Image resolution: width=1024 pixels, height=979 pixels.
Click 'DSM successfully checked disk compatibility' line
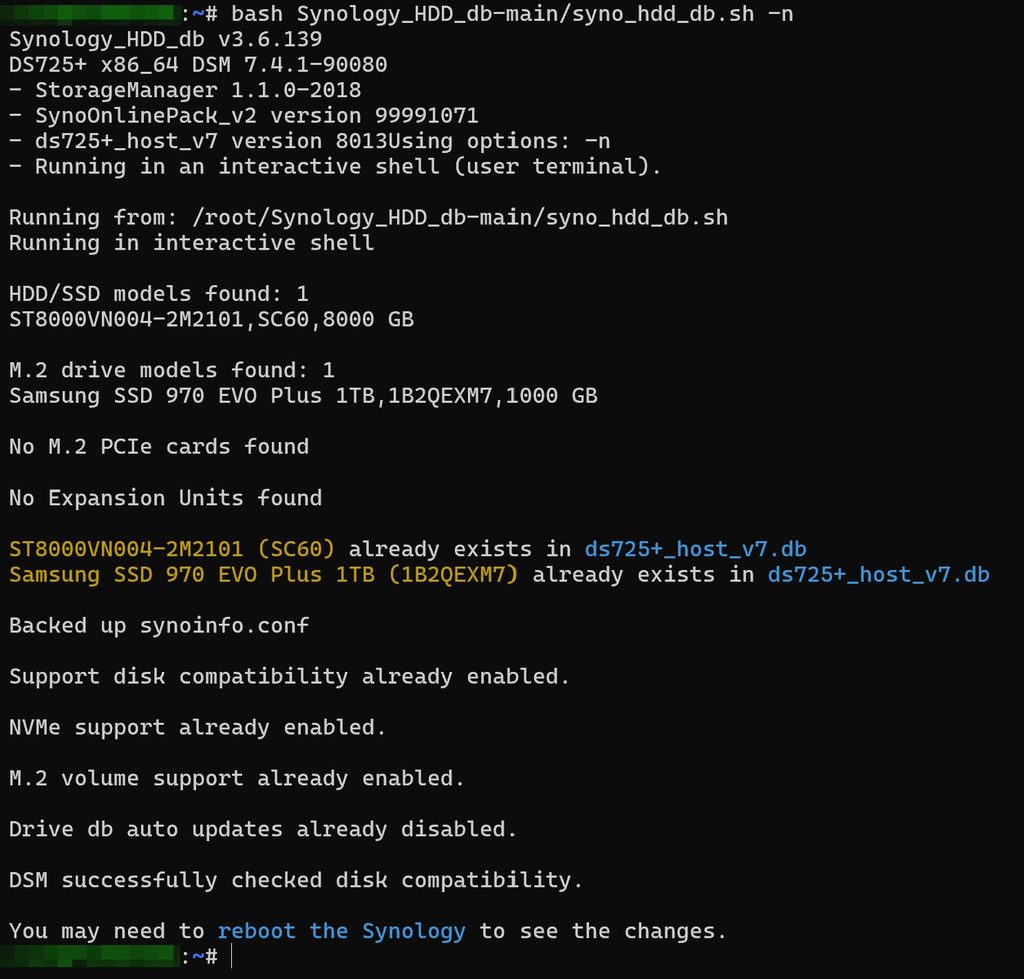point(296,880)
